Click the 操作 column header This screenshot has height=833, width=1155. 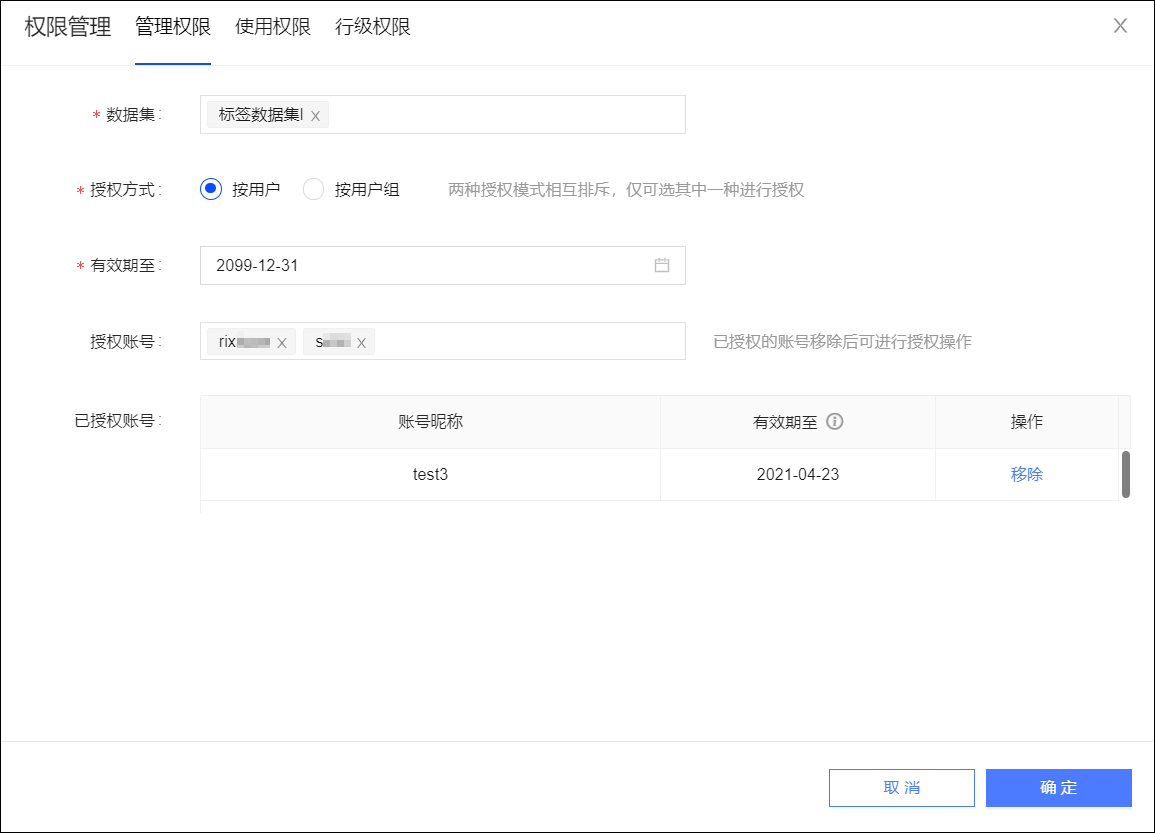tap(1026, 421)
